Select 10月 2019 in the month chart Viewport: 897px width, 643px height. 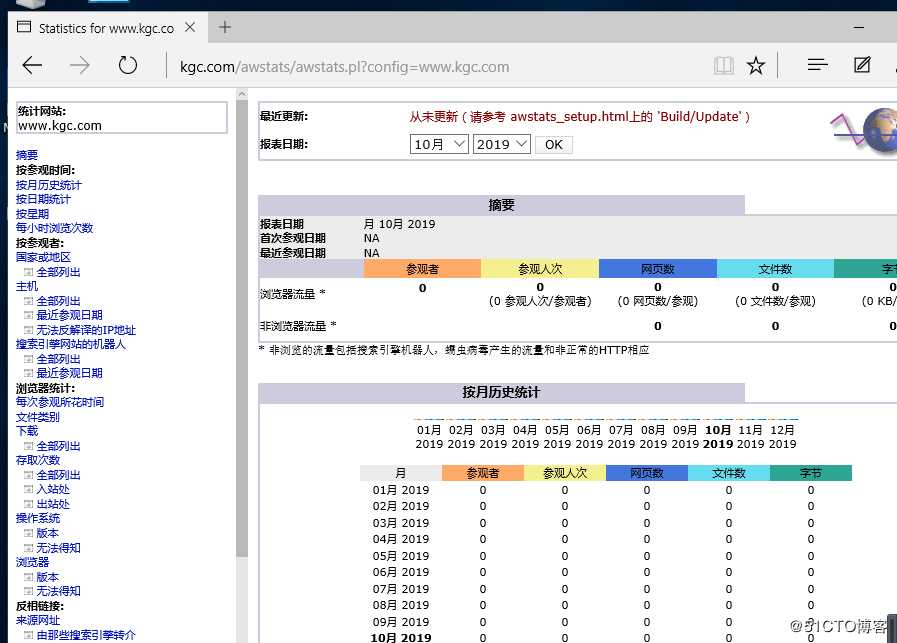point(718,437)
